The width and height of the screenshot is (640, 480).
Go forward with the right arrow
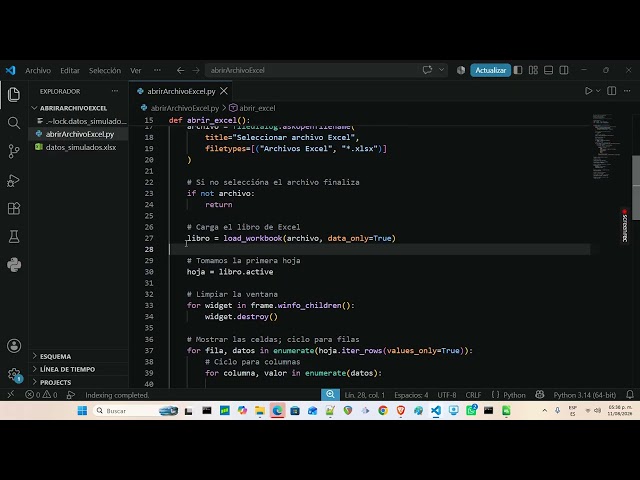point(196,70)
